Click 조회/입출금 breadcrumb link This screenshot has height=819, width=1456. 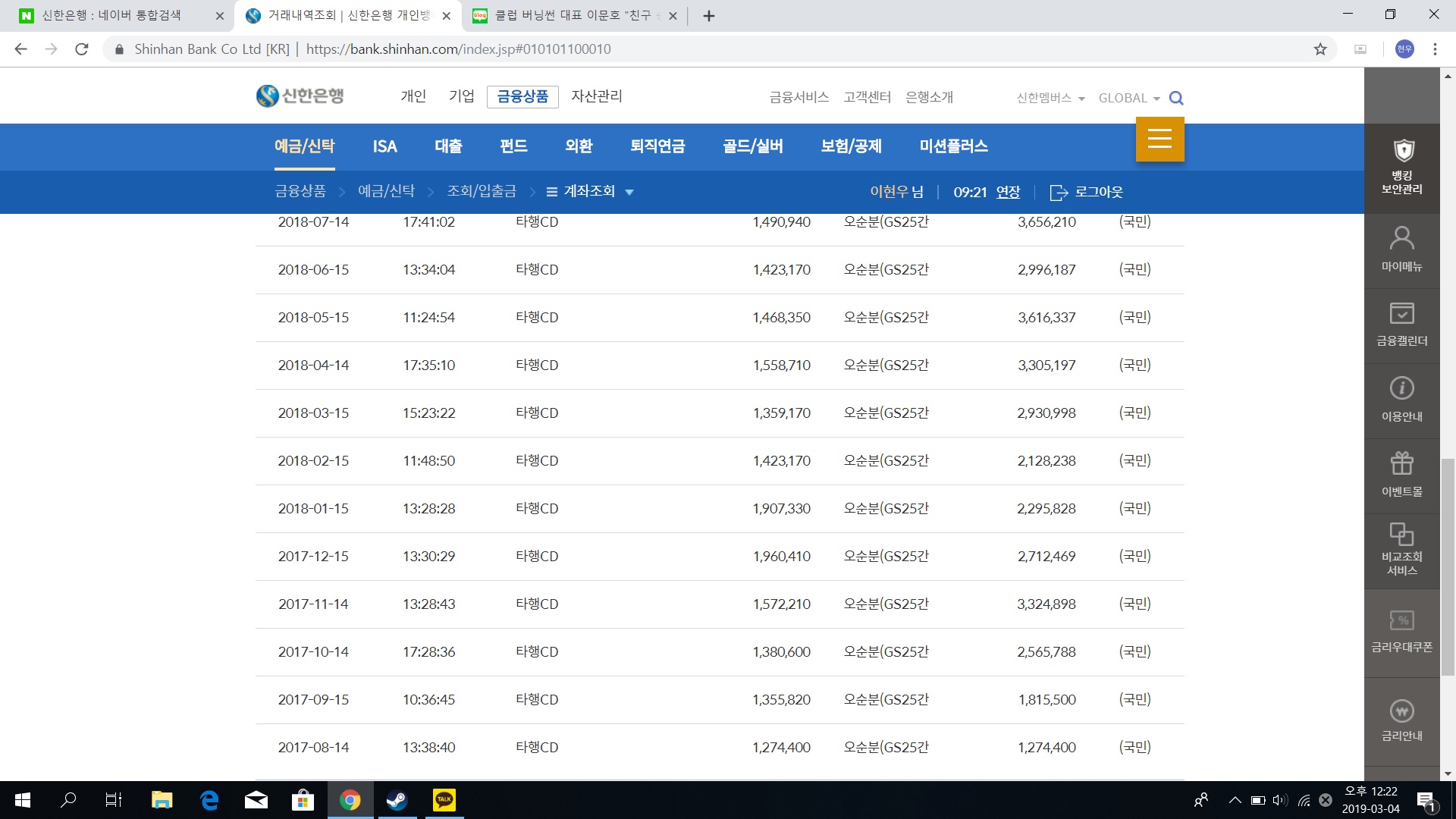coord(482,191)
